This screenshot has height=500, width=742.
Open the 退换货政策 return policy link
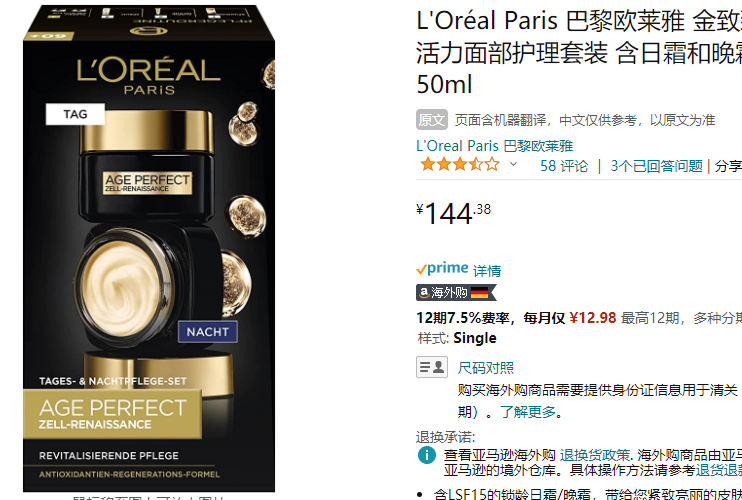pyautogui.click(x=594, y=455)
